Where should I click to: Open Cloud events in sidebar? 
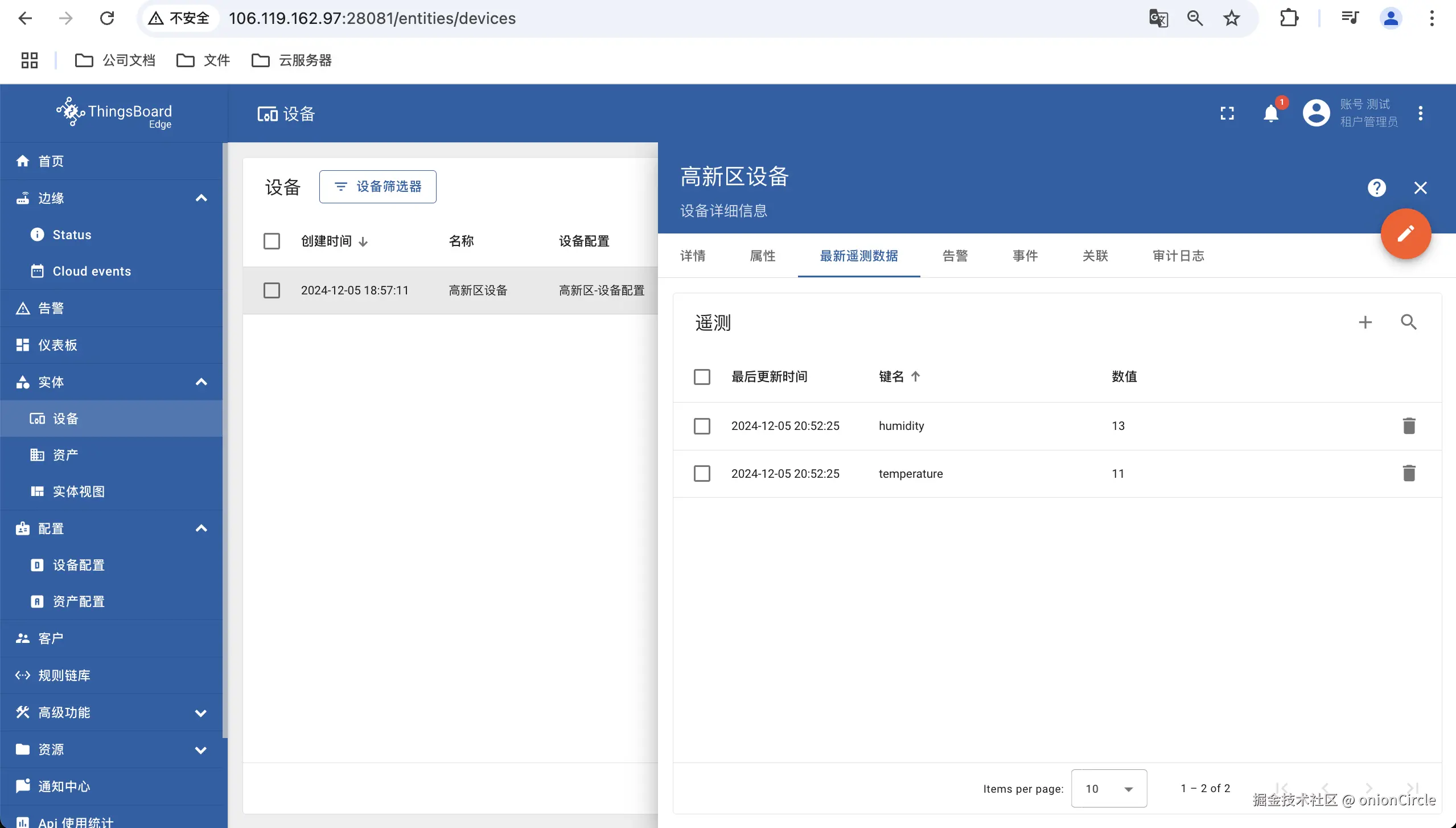tap(91, 271)
